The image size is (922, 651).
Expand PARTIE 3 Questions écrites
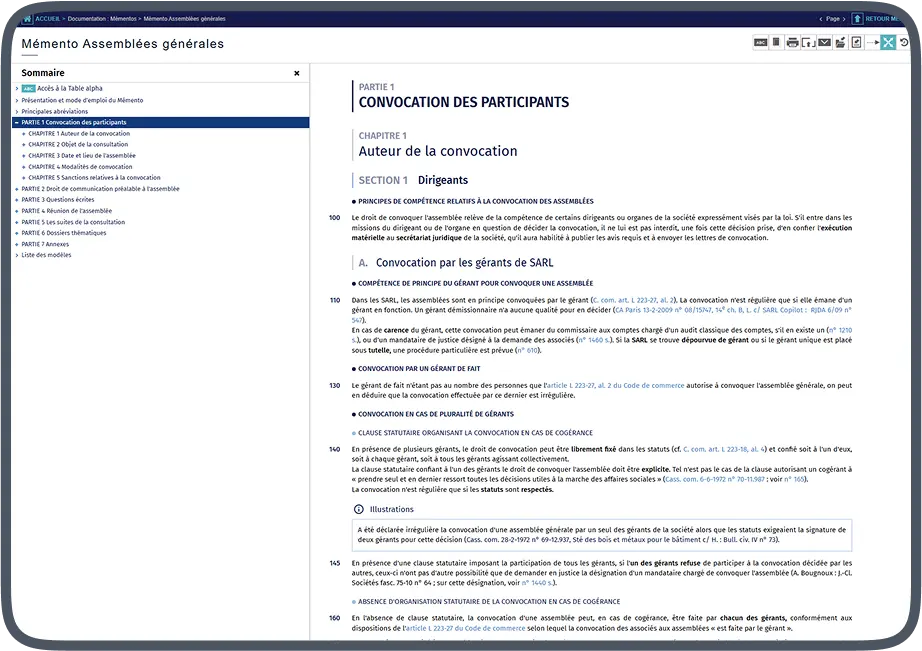coord(17,200)
